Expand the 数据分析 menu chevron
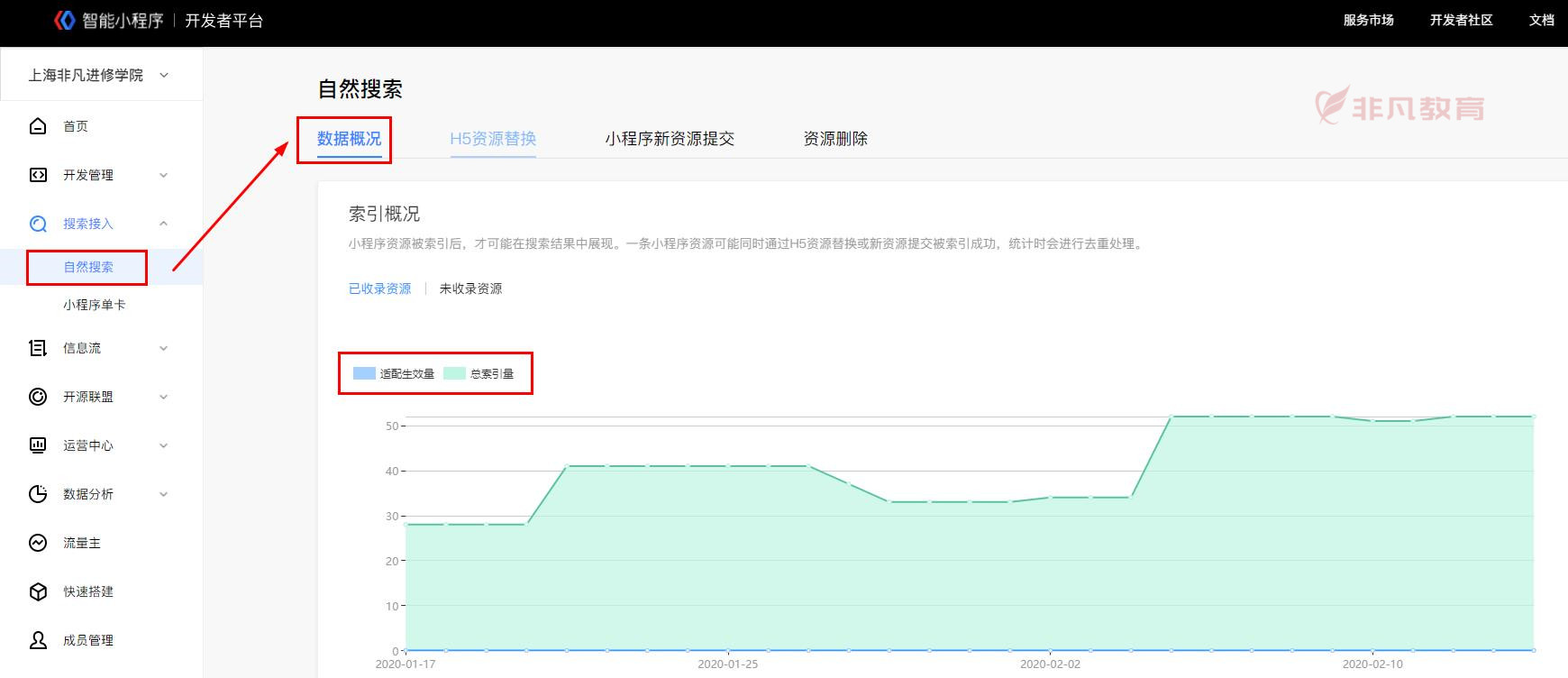This screenshot has height=678, width=1568. pos(163,494)
